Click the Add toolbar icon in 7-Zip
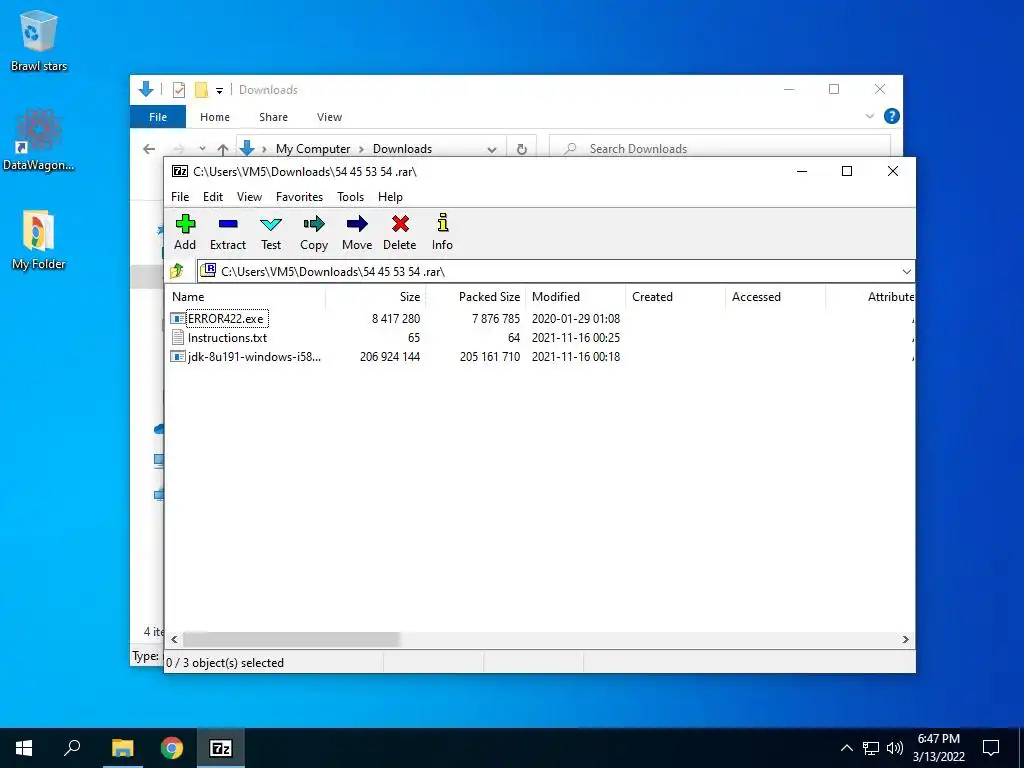The height and width of the screenshot is (768, 1024). 185,225
